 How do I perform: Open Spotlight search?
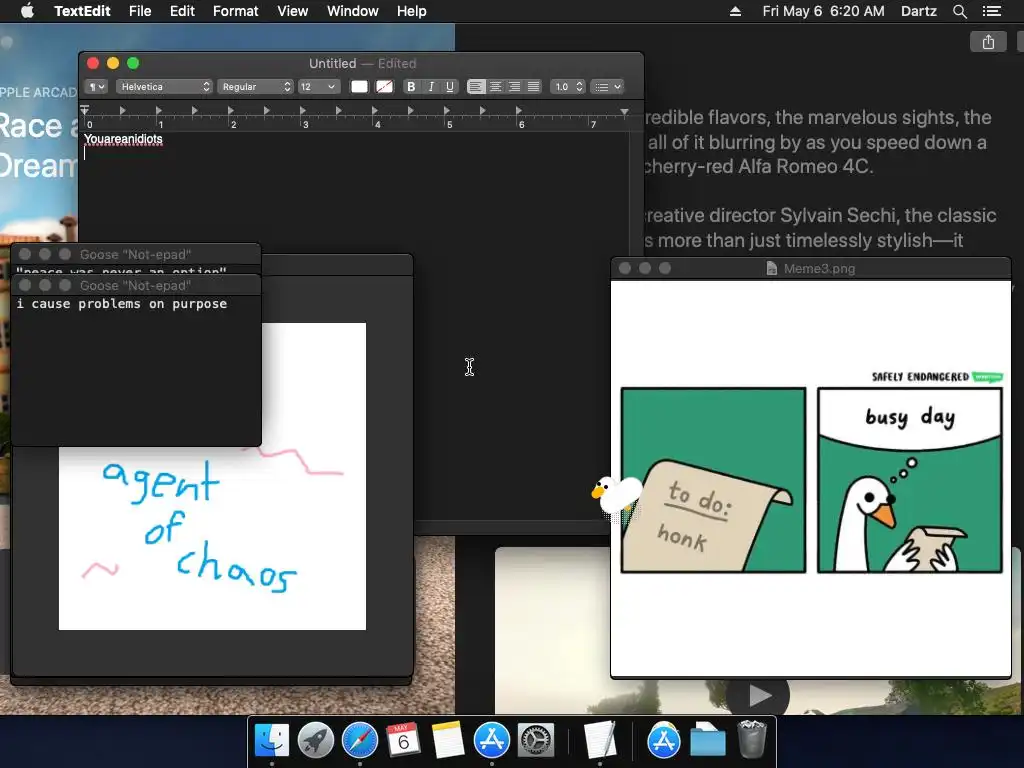pos(959,11)
